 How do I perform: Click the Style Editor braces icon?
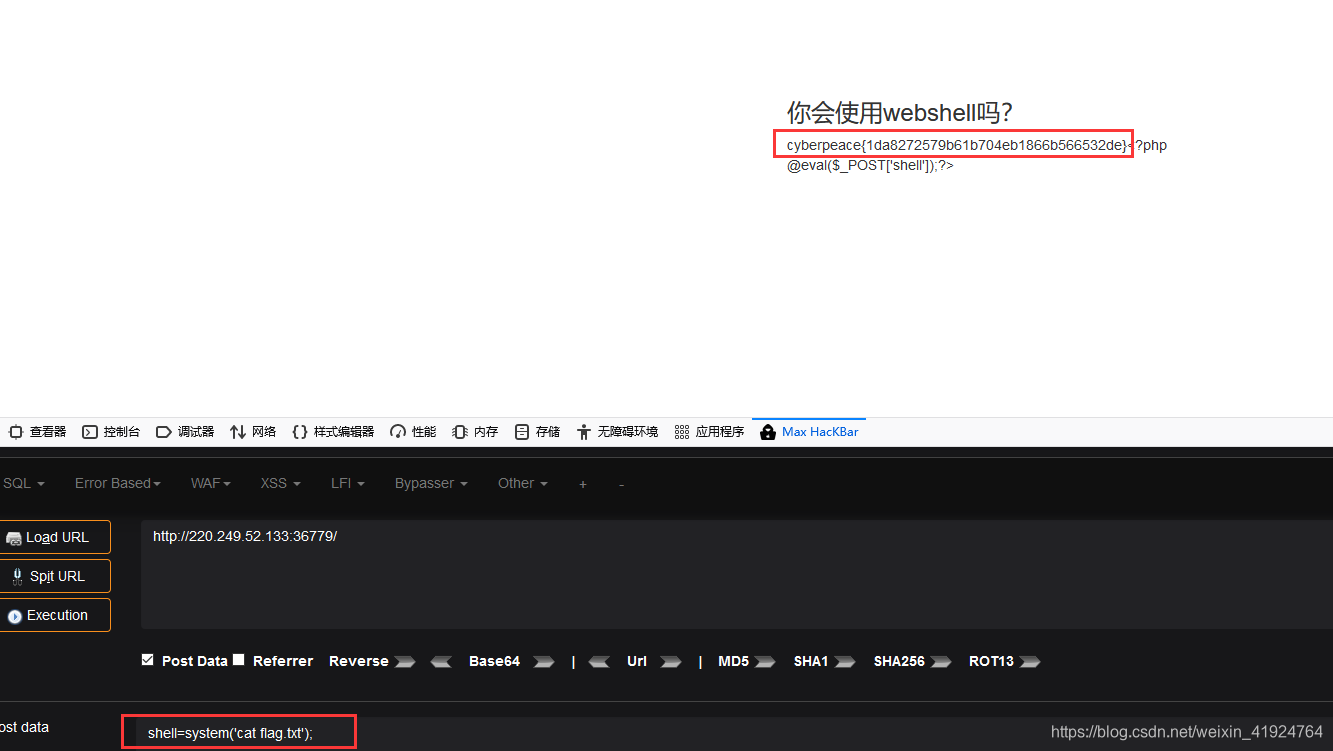coord(300,432)
